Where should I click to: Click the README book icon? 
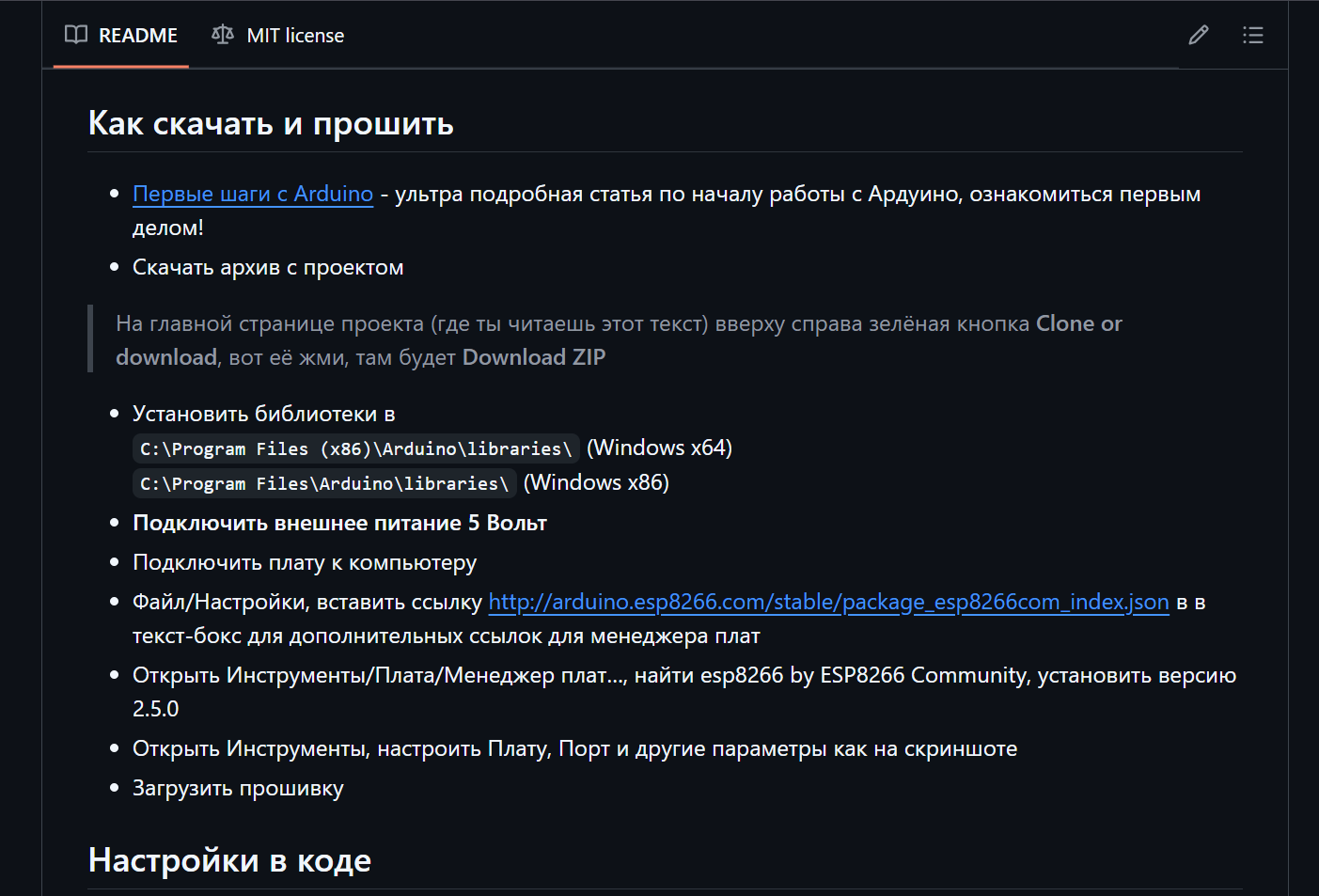pyautogui.click(x=76, y=35)
